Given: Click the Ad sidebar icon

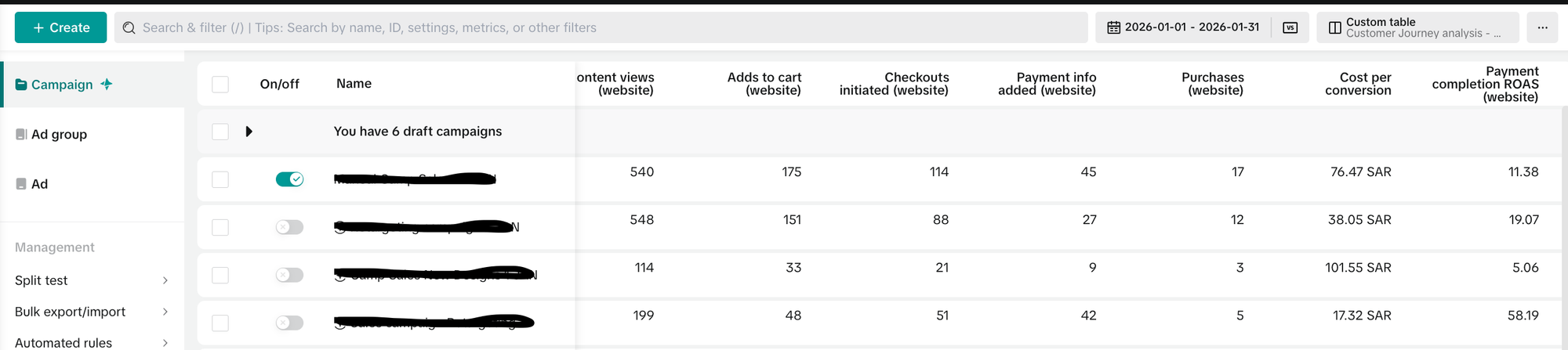Looking at the screenshot, I should pos(21,184).
